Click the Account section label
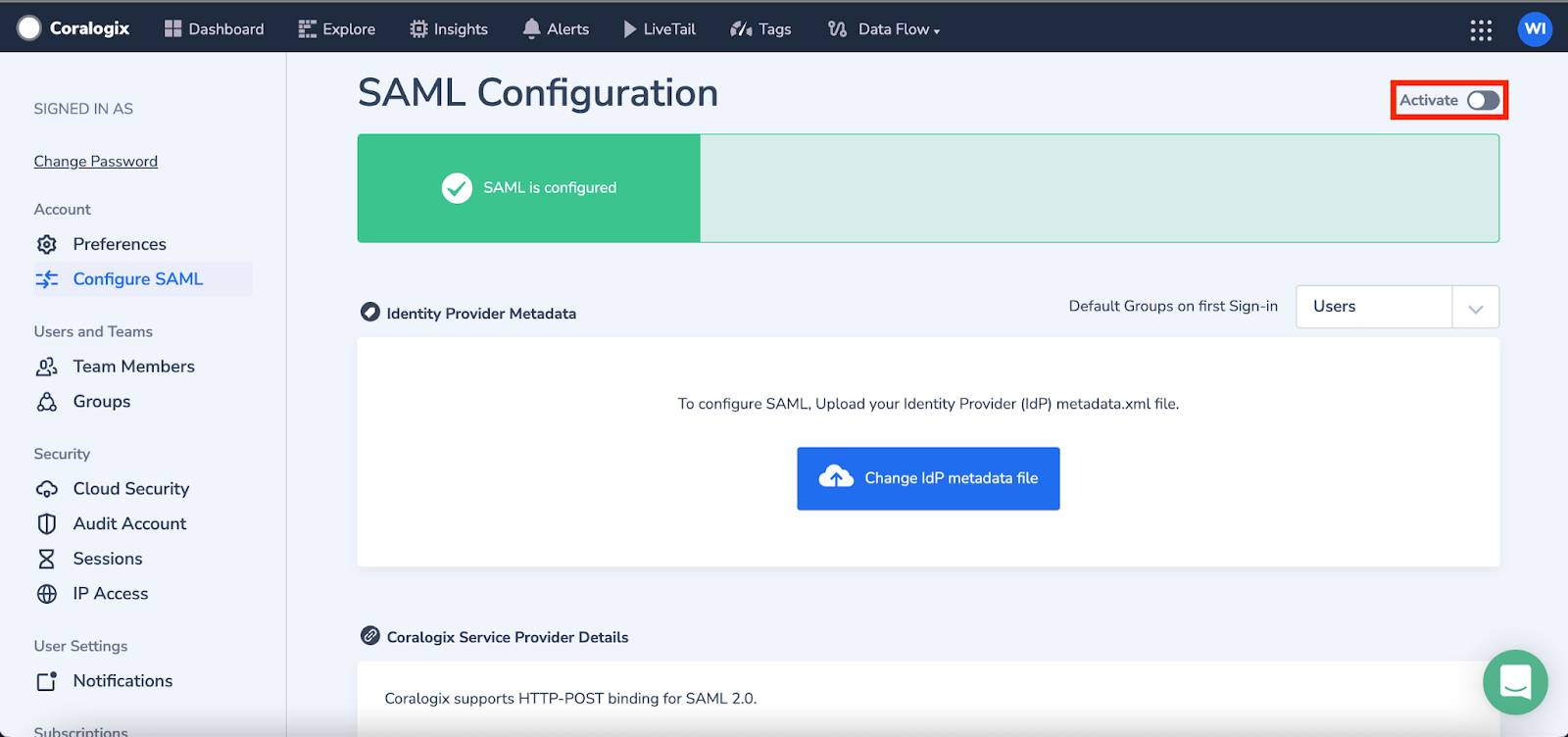1568x737 pixels. tap(62, 209)
